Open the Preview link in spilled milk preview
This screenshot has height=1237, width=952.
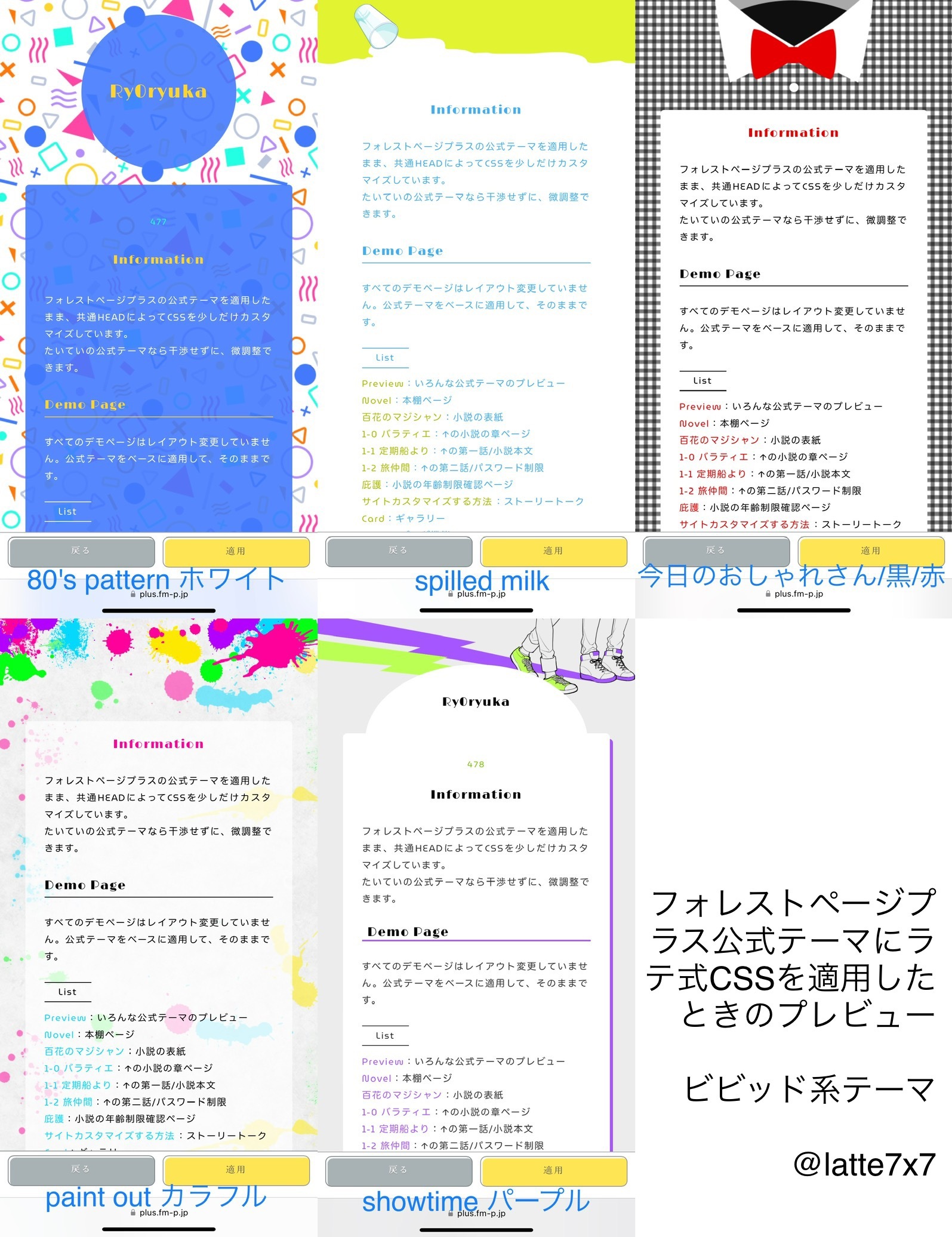tap(383, 383)
